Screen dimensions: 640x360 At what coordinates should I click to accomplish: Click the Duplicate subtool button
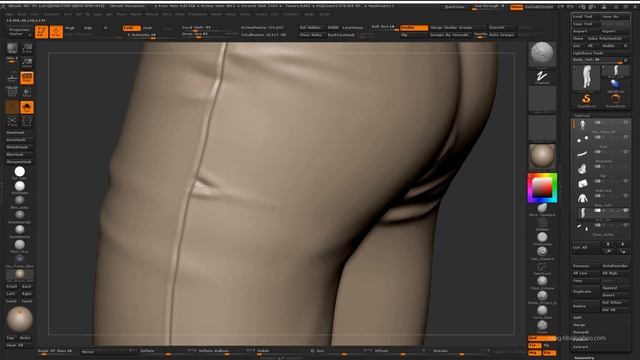(586, 292)
